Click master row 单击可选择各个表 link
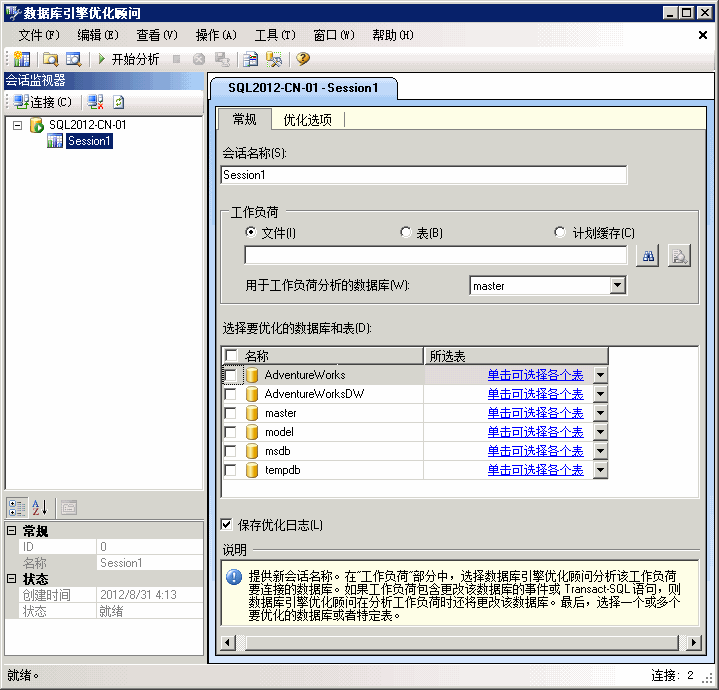719x690 pixels. [x=535, y=413]
